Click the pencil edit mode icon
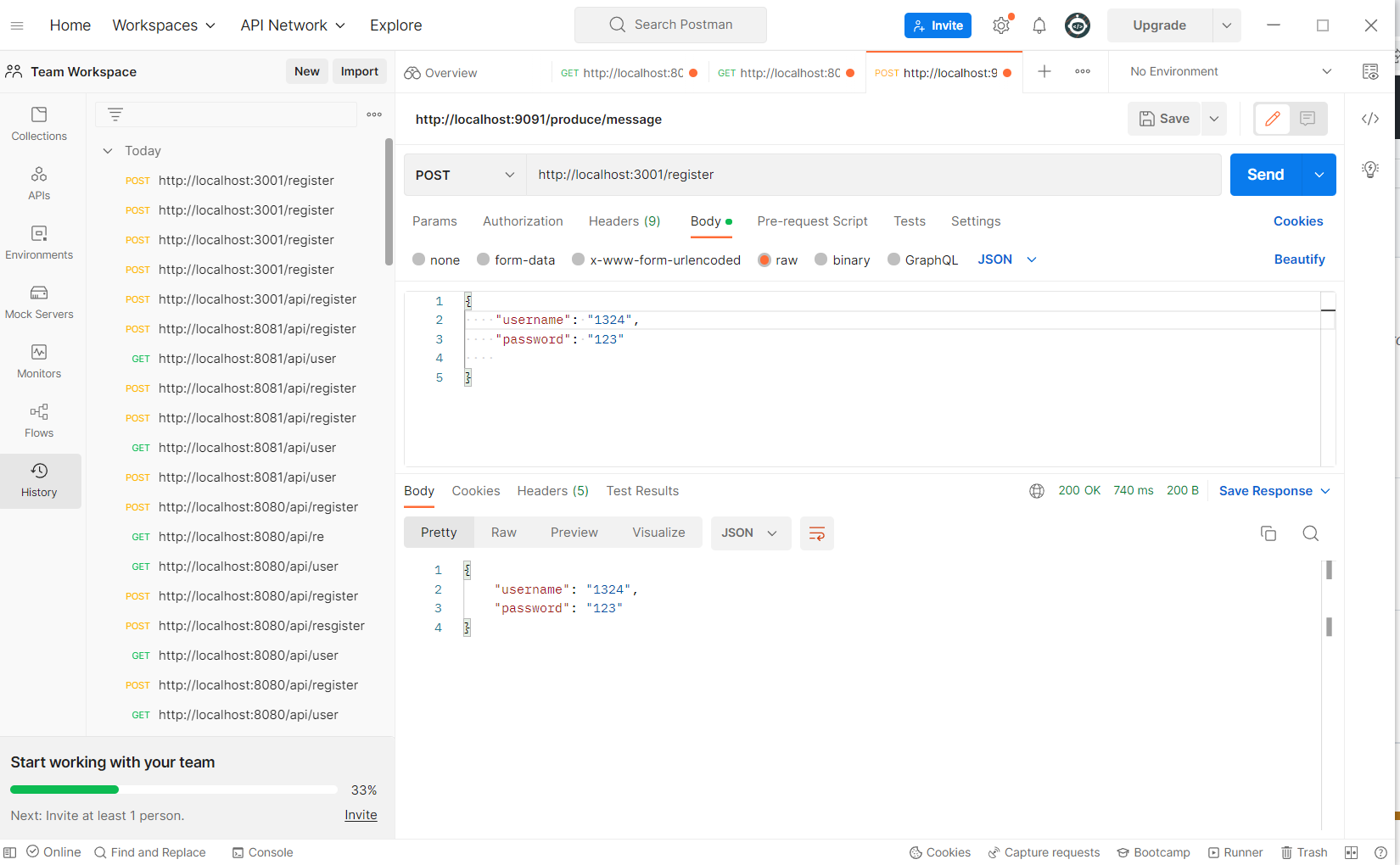This screenshot has width=1400, height=865. [x=1272, y=119]
